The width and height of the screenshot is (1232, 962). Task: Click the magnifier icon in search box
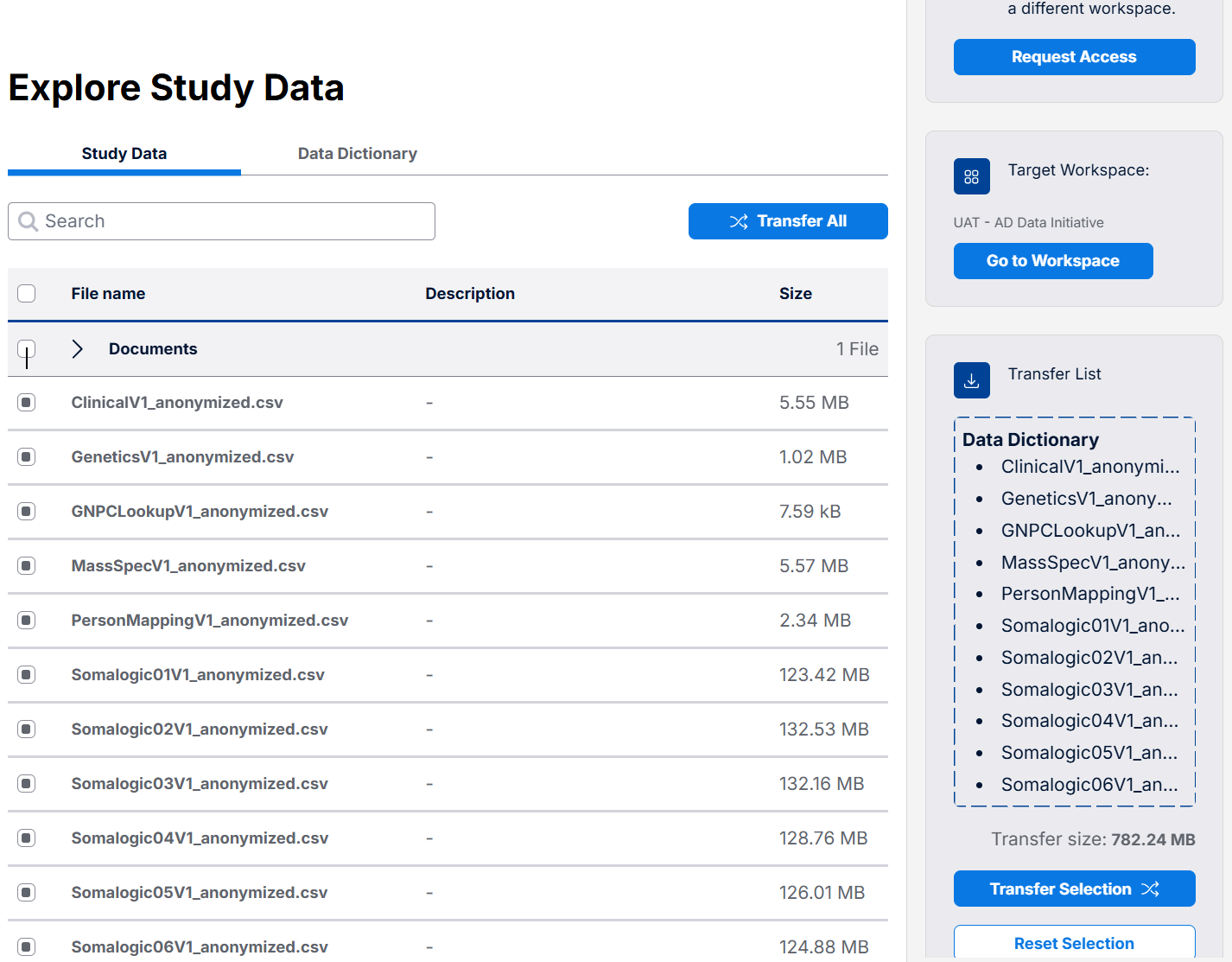tap(29, 221)
